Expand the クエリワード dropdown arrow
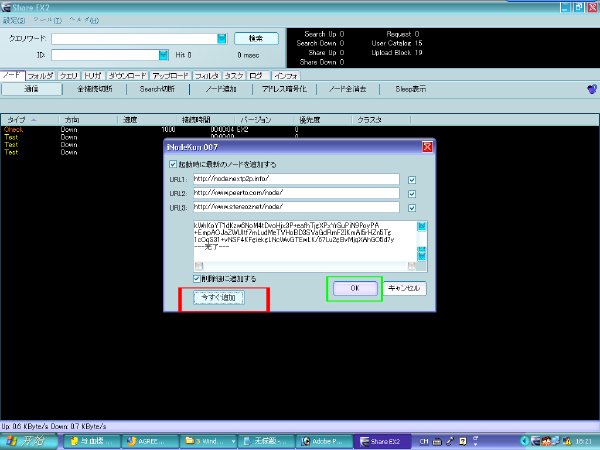 click(222, 39)
